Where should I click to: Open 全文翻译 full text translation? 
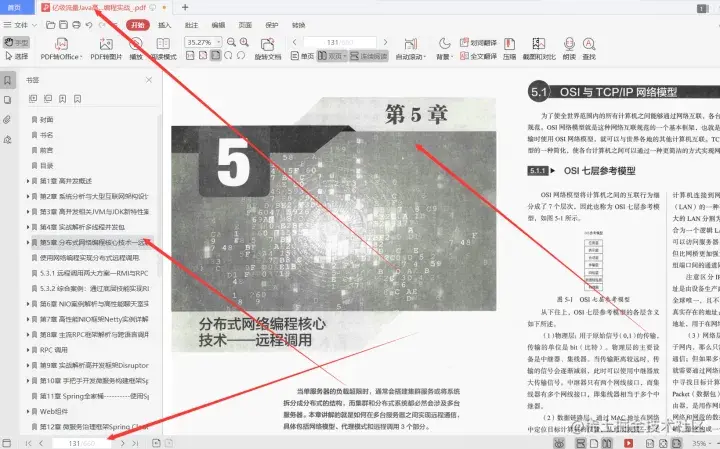click(478, 56)
